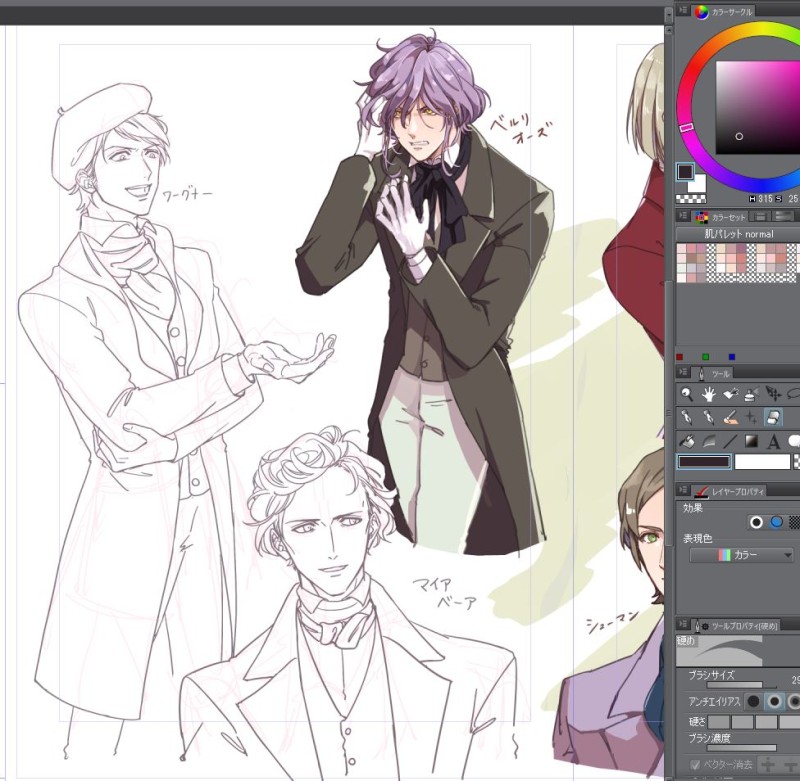Click the border effect white-ring circle icon

click(x=756, y=522)
